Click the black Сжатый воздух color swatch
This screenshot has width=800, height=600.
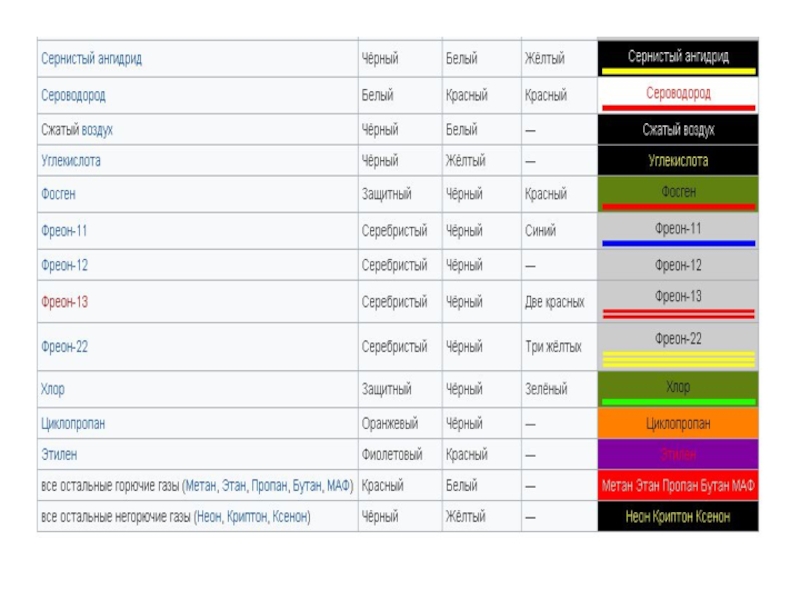click(x=678, y=130)
